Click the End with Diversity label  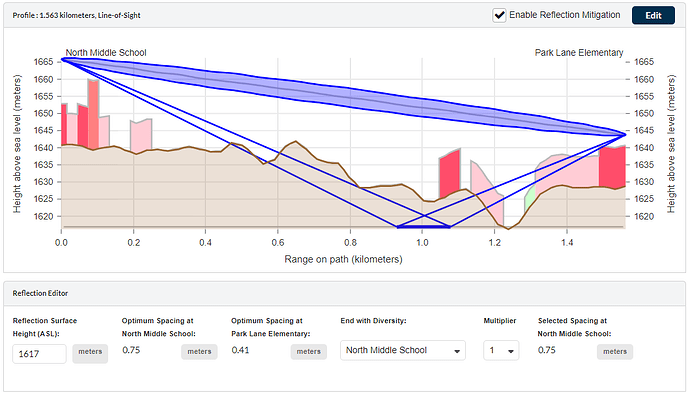click(373, 321)
